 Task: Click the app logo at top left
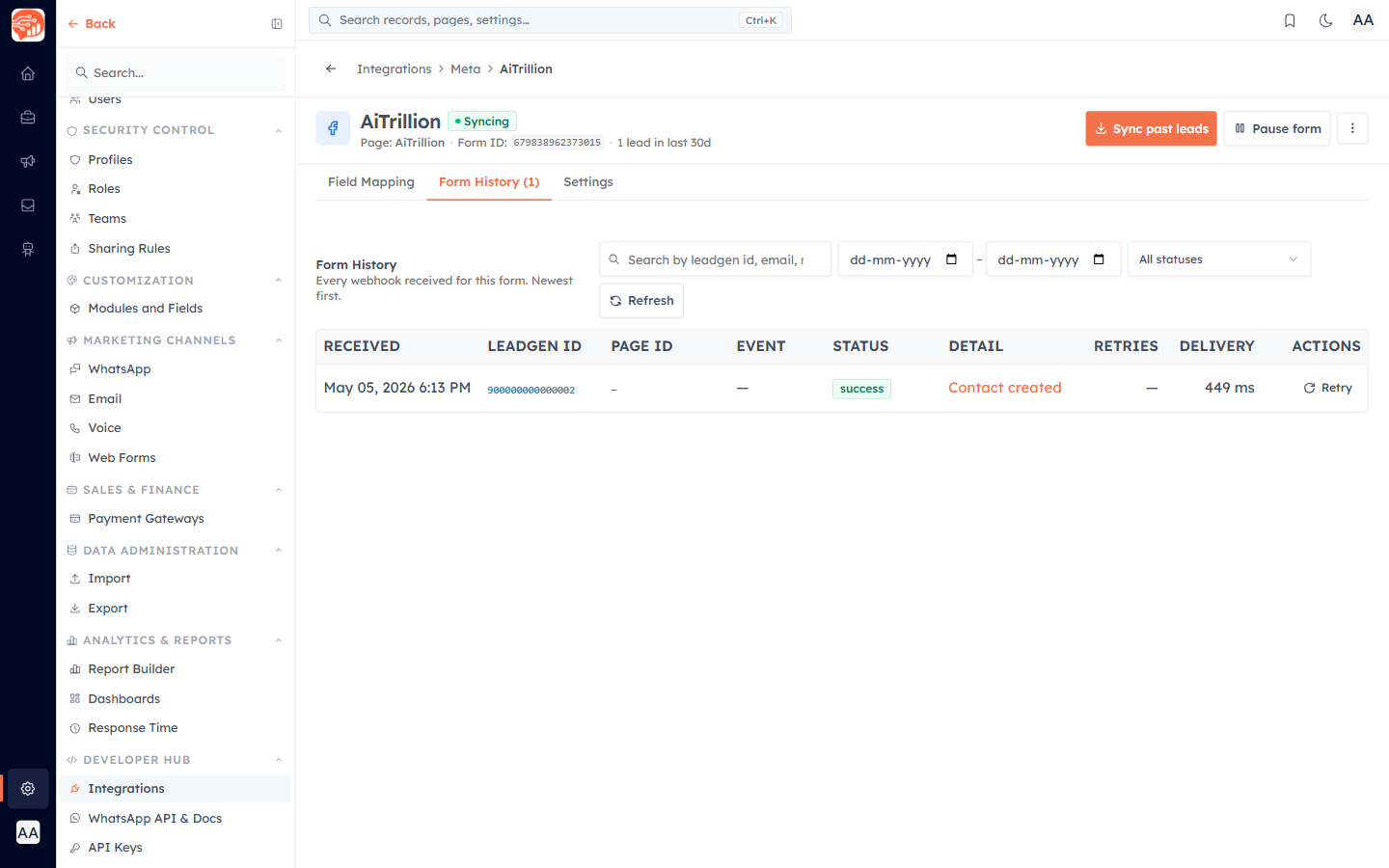coord(28,24)
